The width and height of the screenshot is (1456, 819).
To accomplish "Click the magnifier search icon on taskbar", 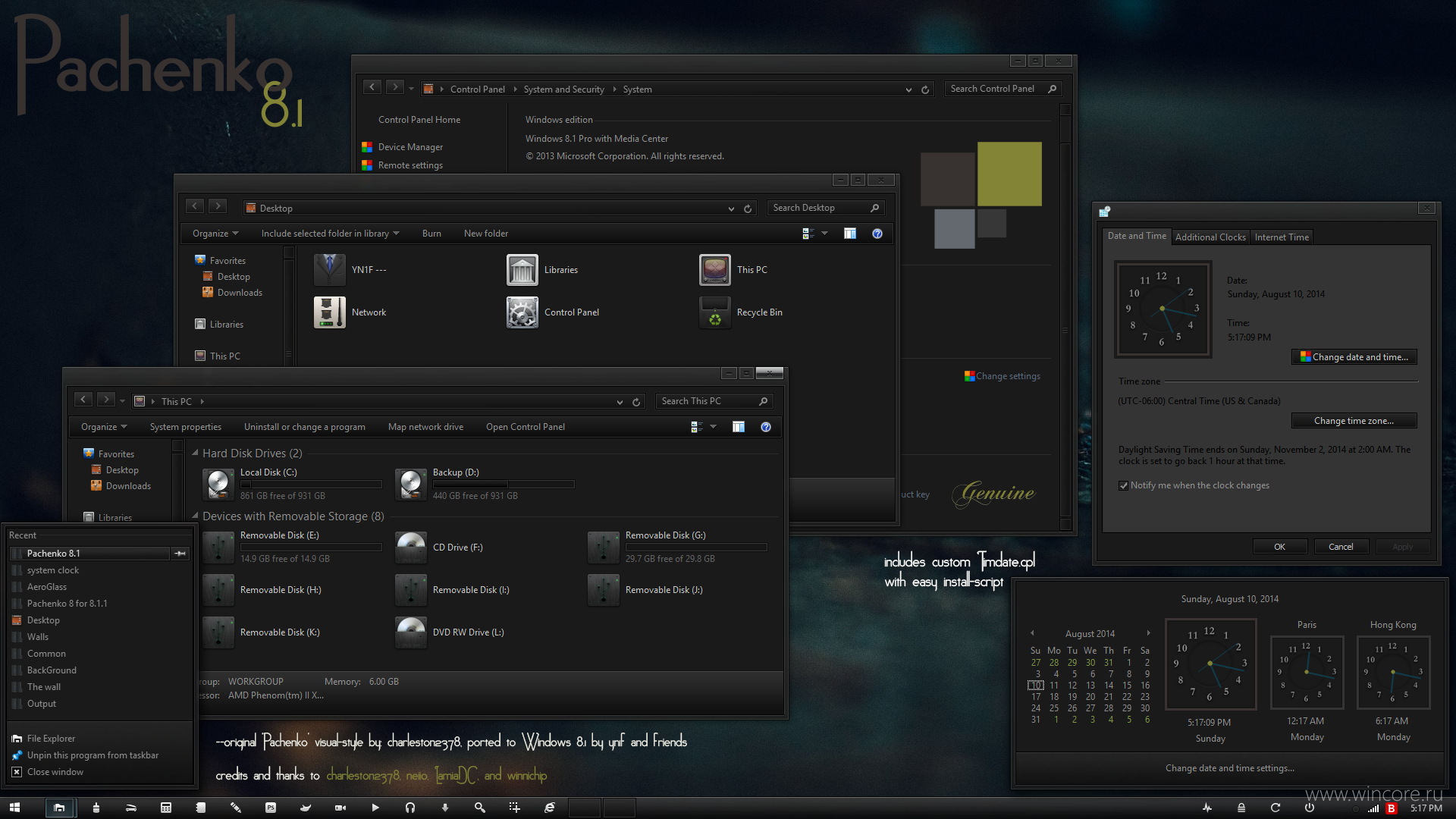I will coord(480,808).
